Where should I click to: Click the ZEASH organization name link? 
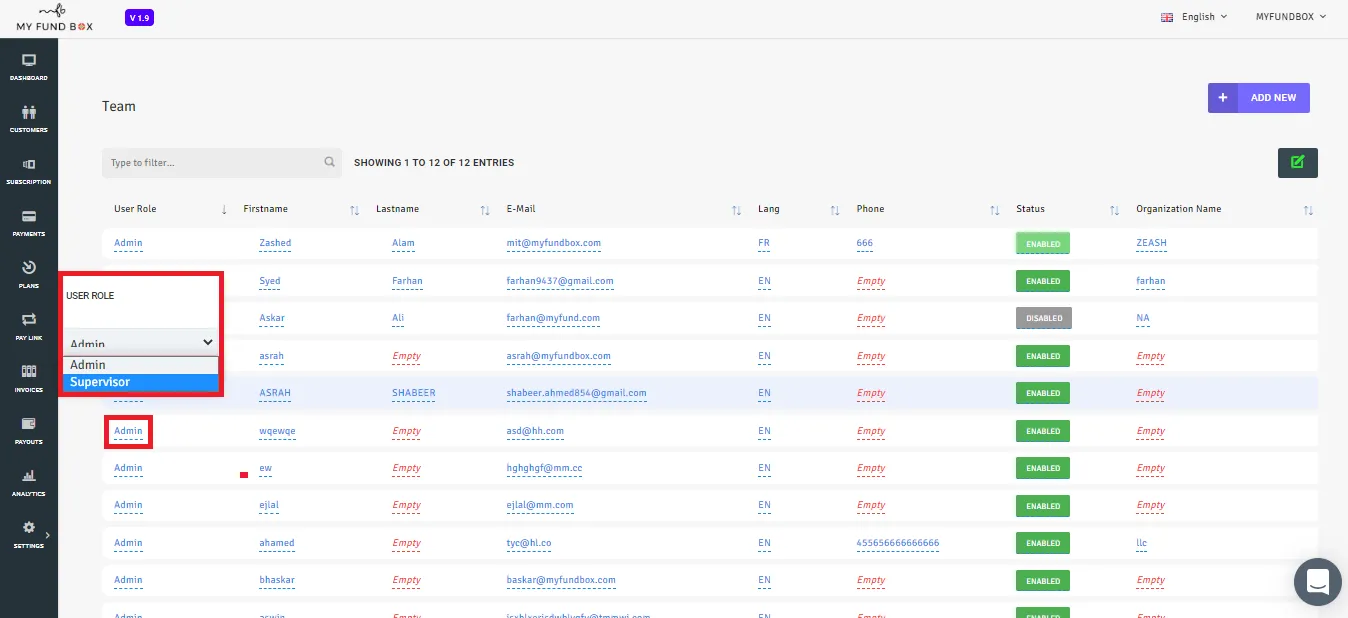click(1151, 243)
